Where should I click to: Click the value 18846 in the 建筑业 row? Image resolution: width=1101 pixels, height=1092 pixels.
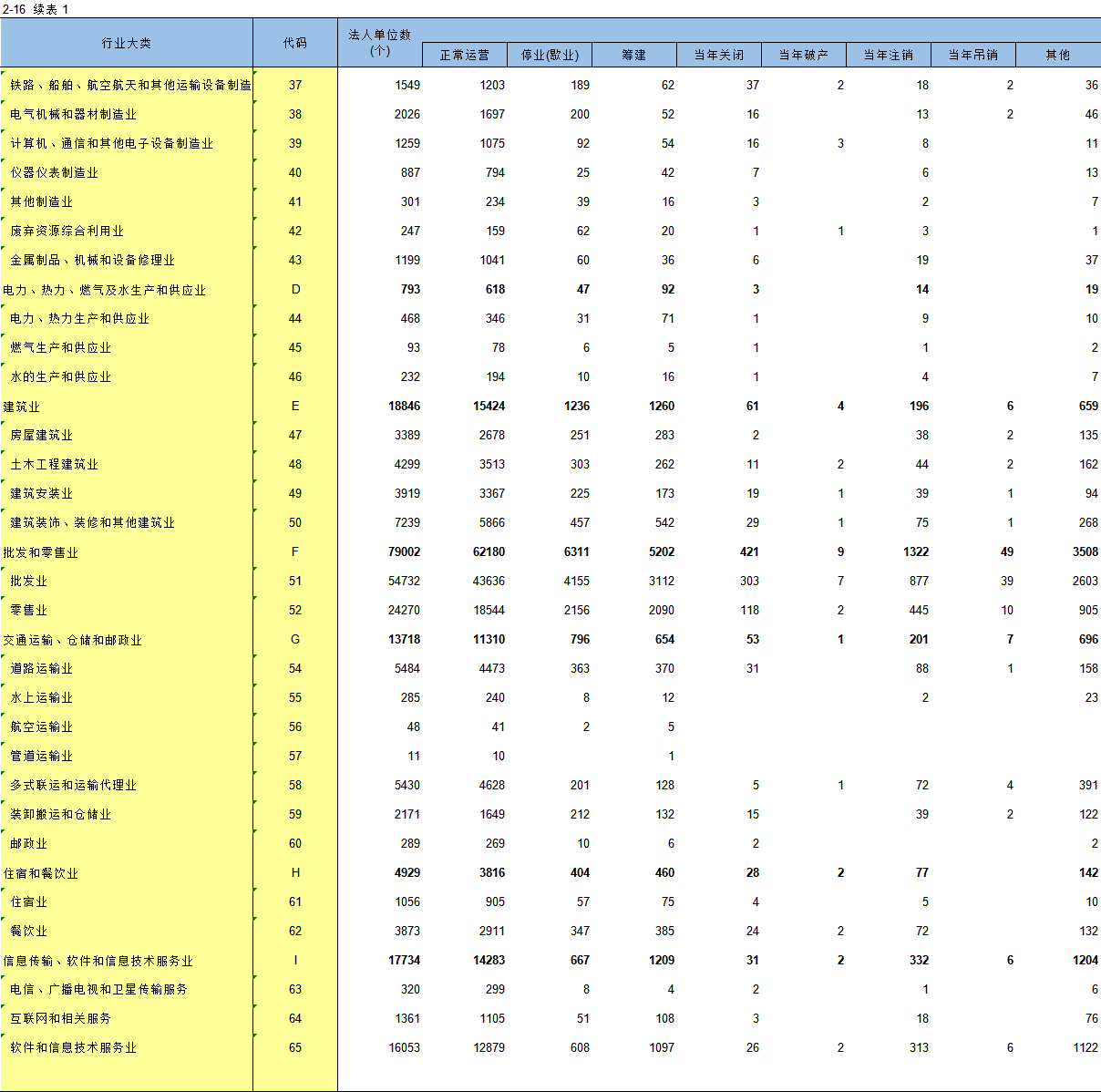coord(404,406)
